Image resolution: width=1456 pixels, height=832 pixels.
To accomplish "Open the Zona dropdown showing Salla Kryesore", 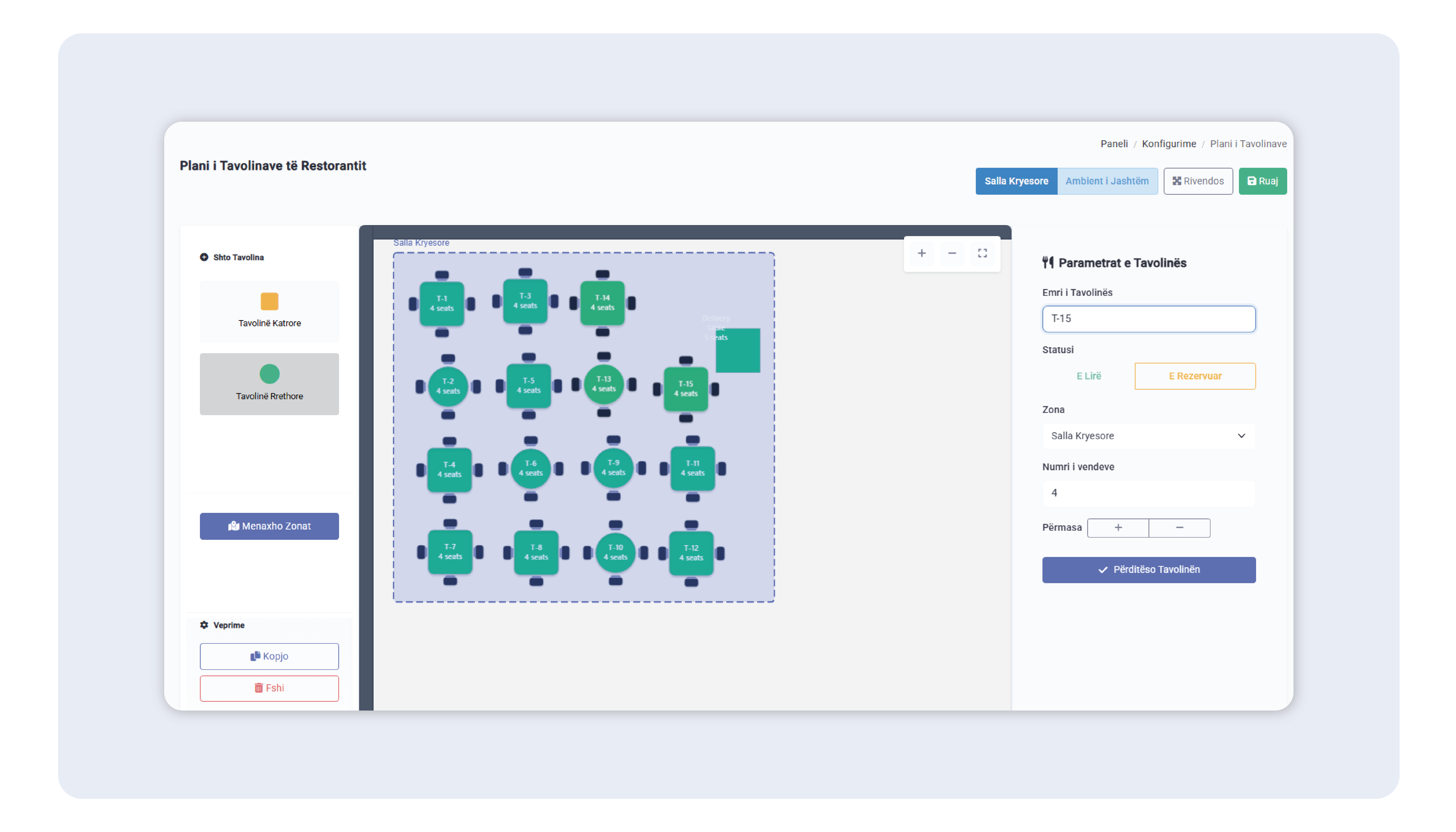I will coord(1148,436).
